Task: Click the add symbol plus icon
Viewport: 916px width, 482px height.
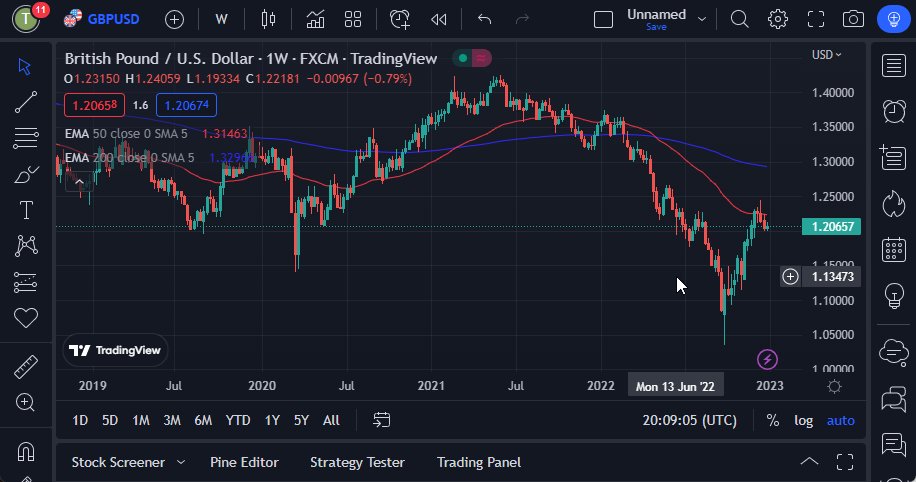Action: pyautogui.click(x=174, y=19)
